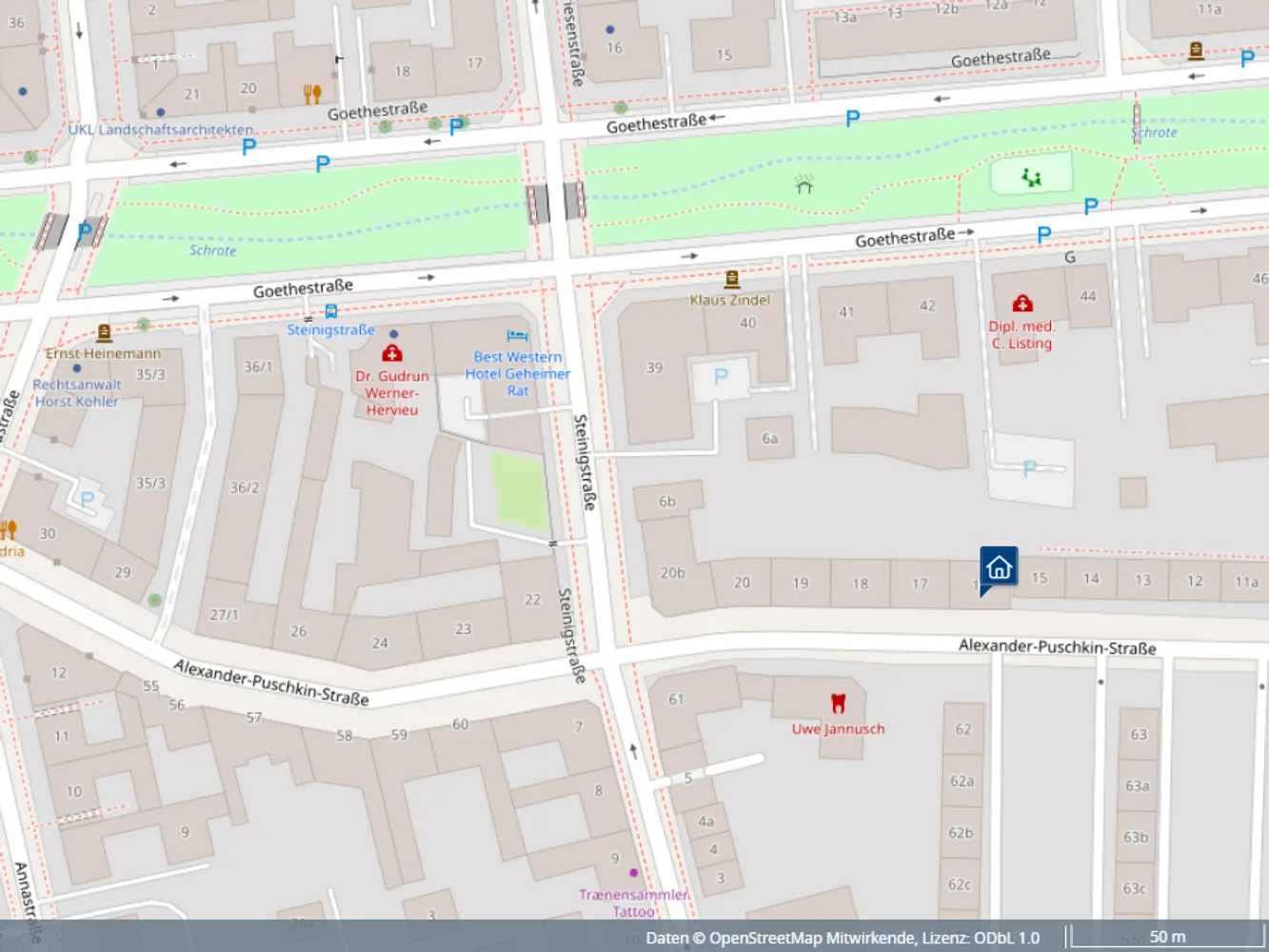Viewport: 1269px width, 952px height.
Task: Select the Ernst Heinemann label
Action: coord(104,353)
